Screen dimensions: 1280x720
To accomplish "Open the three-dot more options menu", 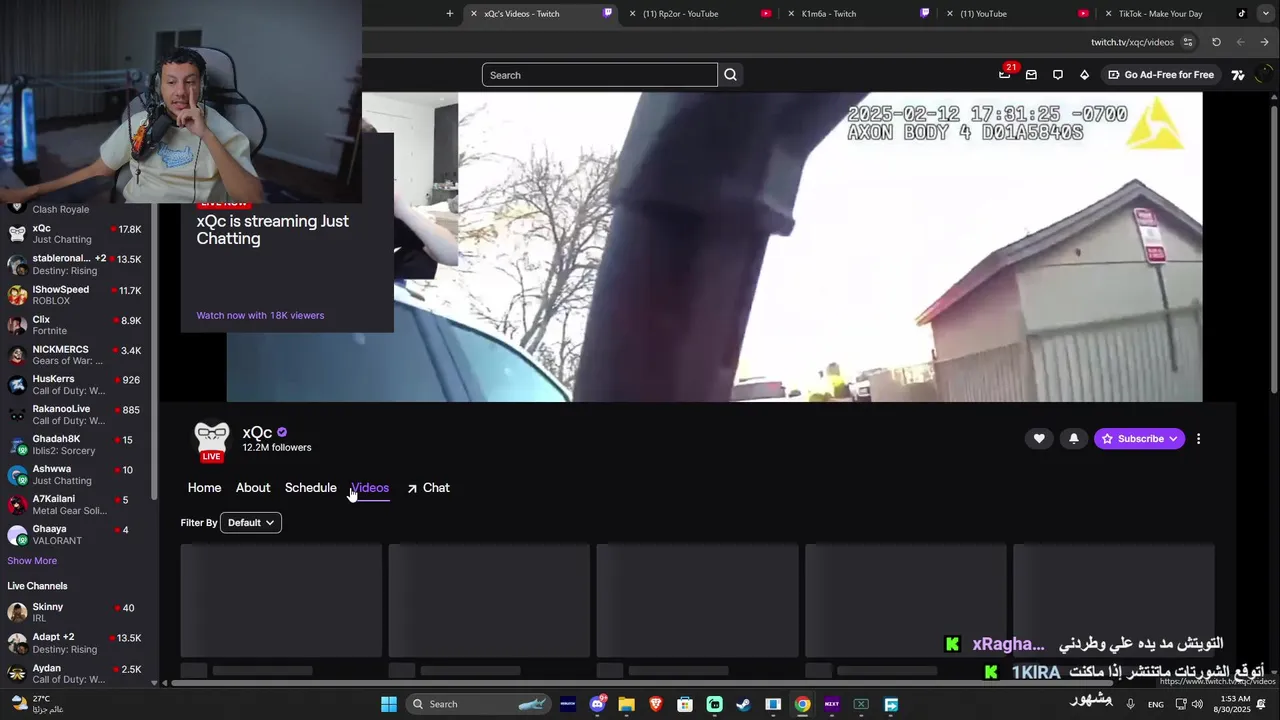I will (1198, 438).
